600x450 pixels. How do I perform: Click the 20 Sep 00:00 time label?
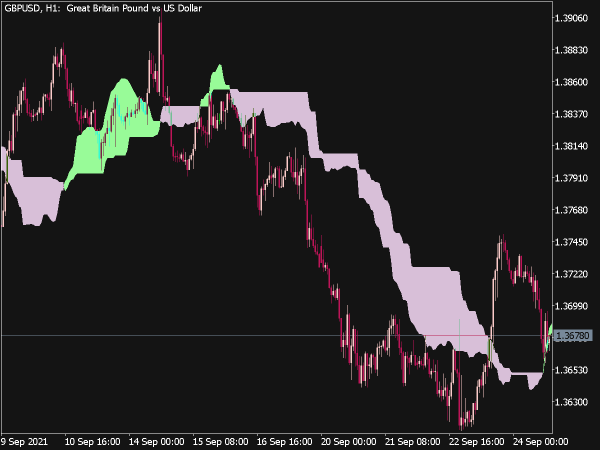tap(348, 442)
